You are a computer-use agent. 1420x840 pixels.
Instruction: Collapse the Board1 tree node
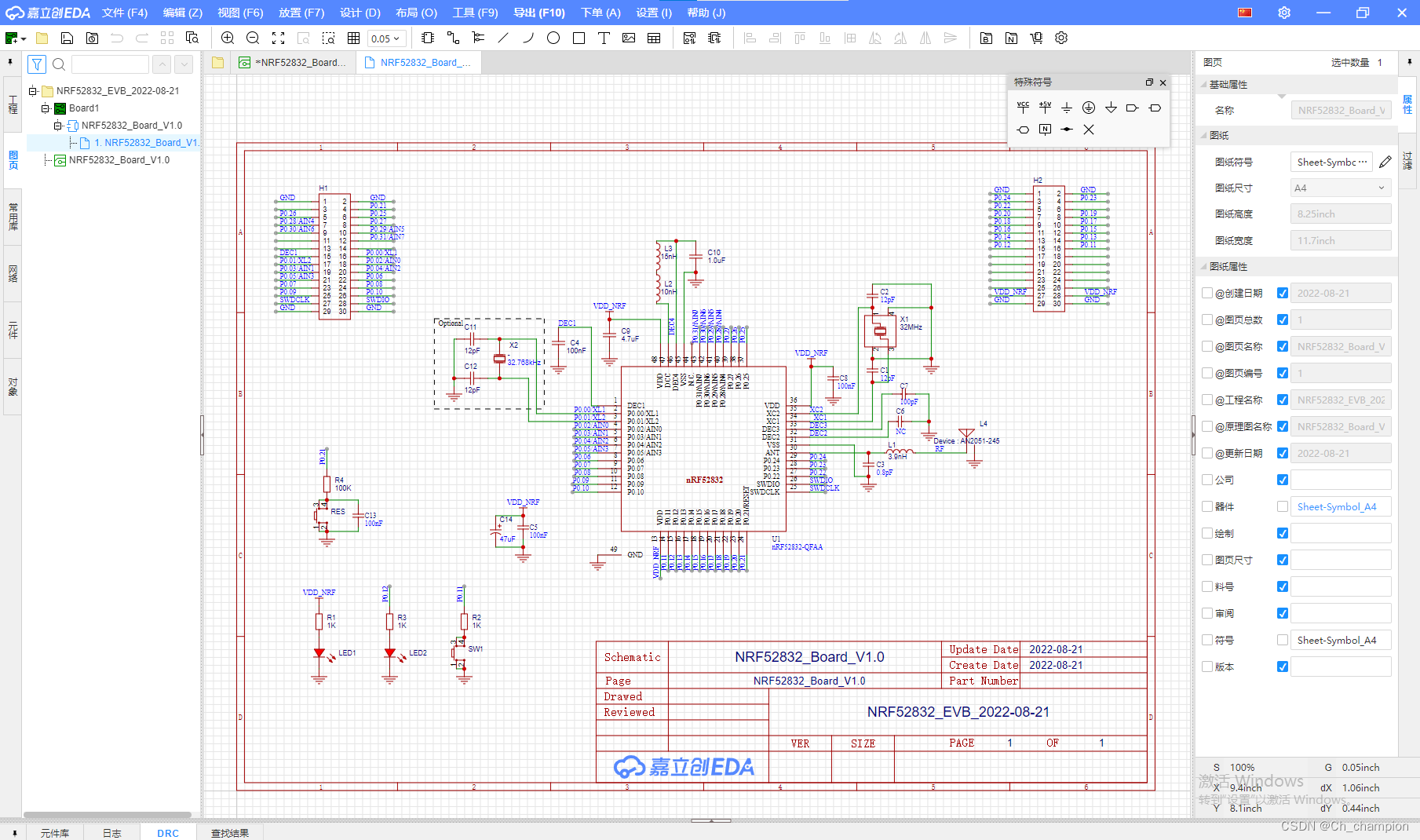click(46, 108)
